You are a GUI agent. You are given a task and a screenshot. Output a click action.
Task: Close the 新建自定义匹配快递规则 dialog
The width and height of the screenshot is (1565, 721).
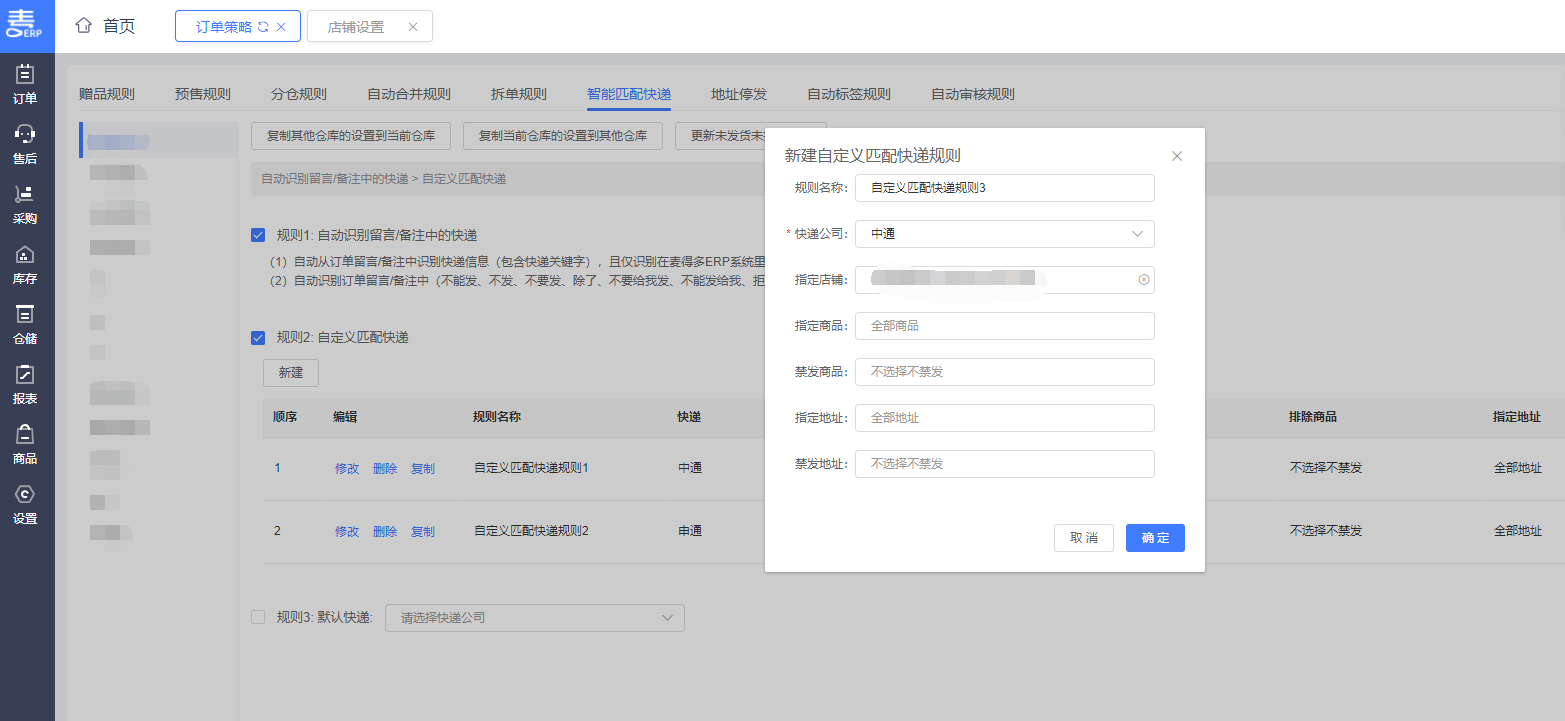point(1177,156)
